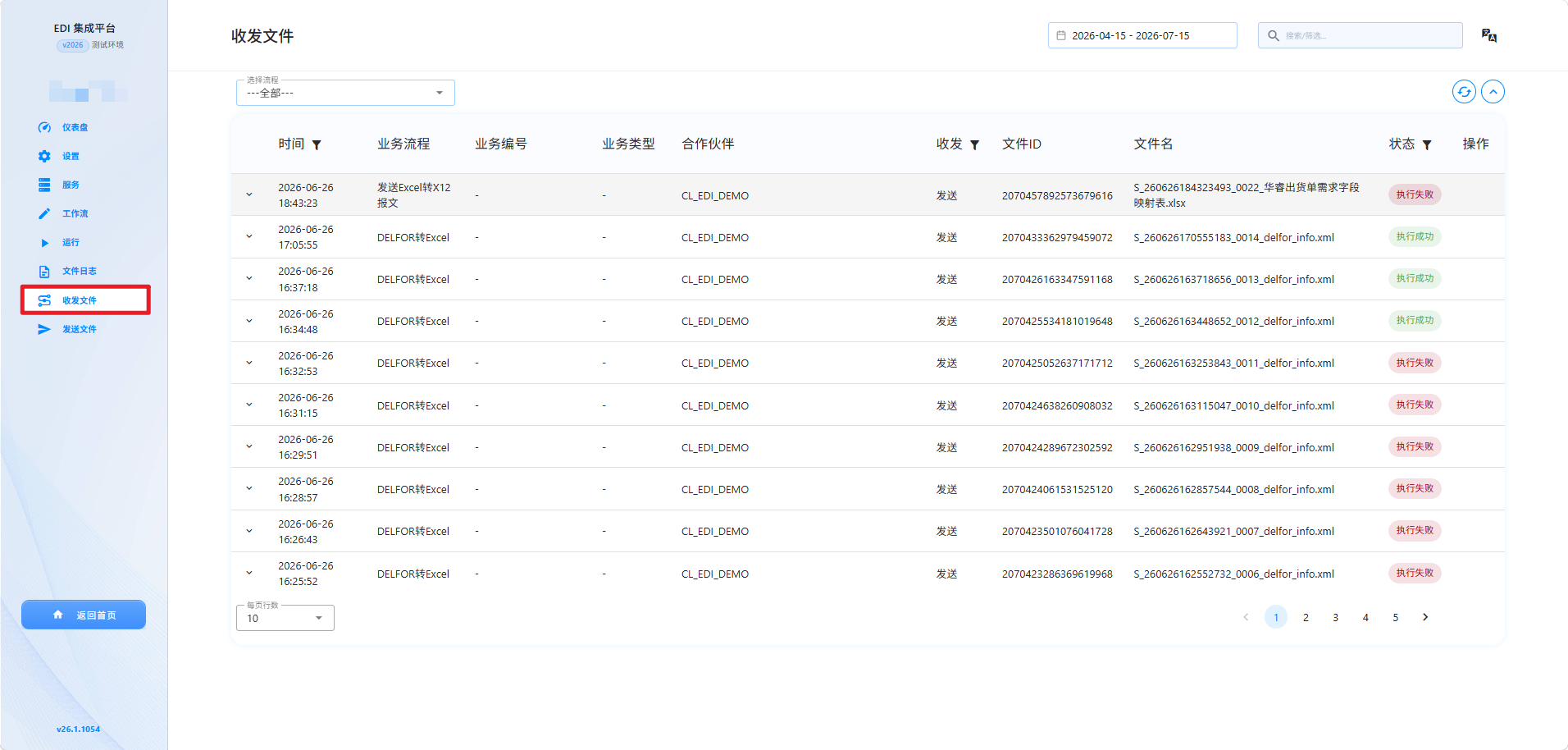The height and width of the screenshot is (750, 1568).
Task: Expand the row timed 16:29:51
Action: click(249, 447)
